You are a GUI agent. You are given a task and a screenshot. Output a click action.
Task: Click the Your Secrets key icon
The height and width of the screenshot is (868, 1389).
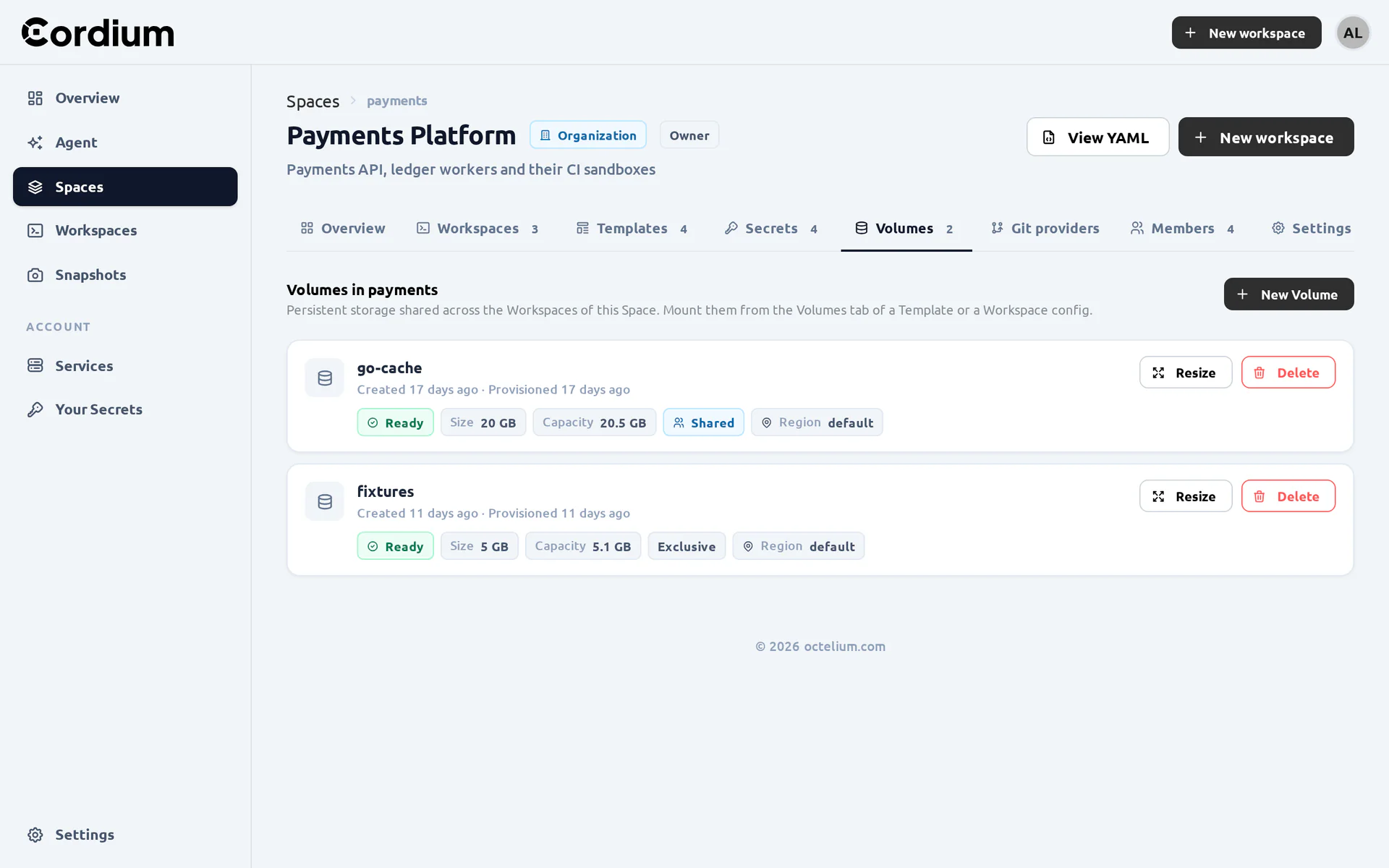pyautogui.click(x=35, y=409)
